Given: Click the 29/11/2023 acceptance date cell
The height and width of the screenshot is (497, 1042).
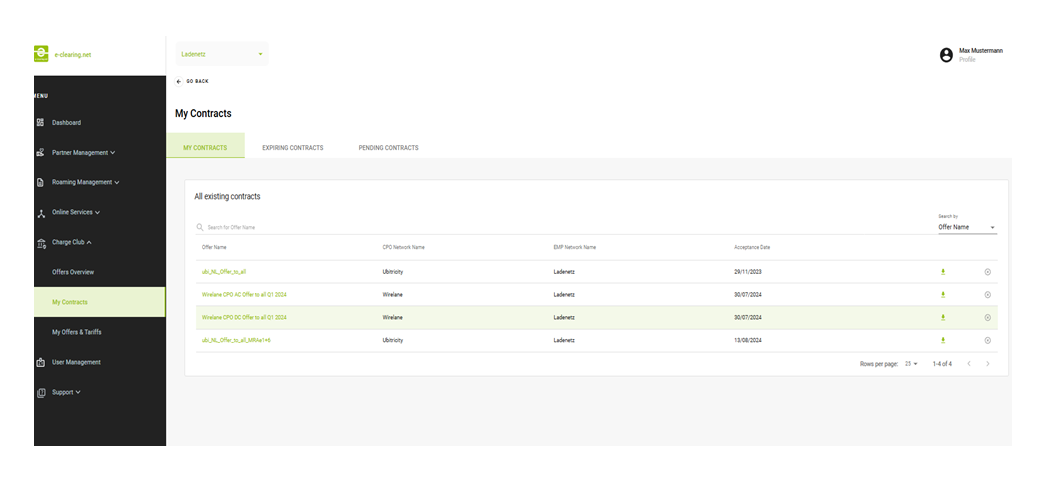Looking at the screenshot, I should 748,272.
